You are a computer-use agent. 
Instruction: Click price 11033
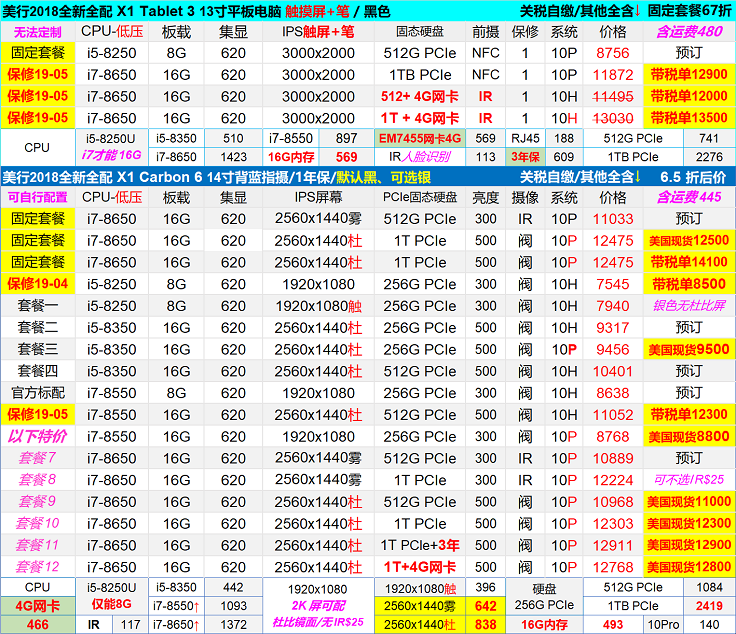point(613,219)
